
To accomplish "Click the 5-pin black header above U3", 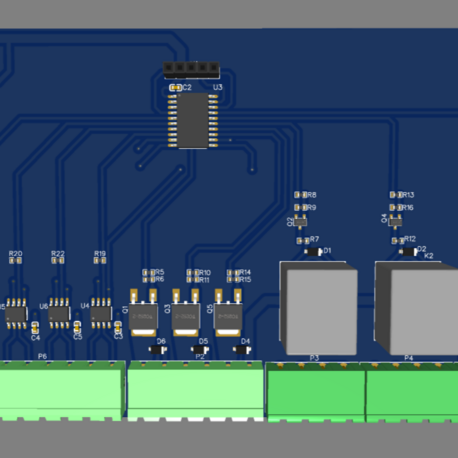I will (x=191, y=70).
